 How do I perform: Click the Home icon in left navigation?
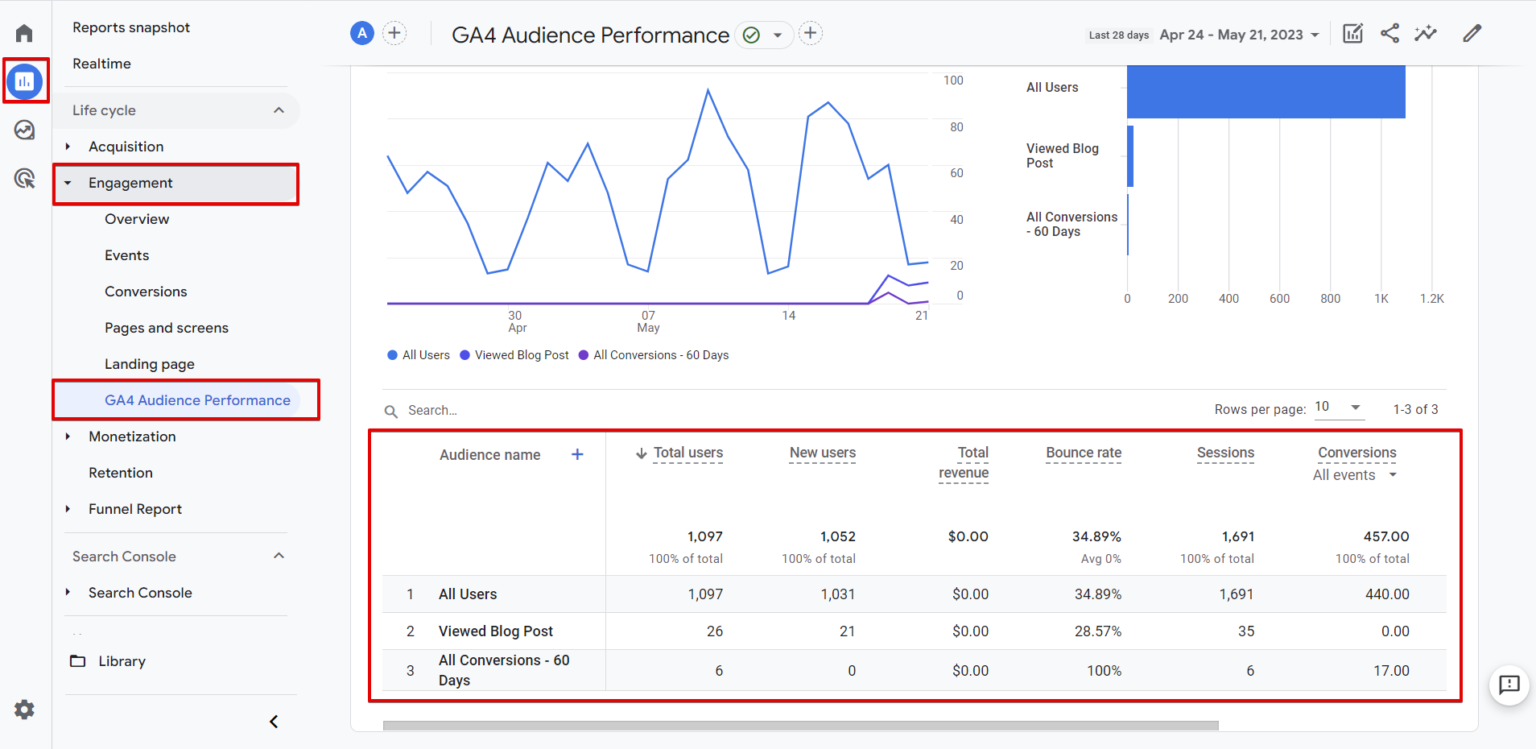(x=24, y=33)
